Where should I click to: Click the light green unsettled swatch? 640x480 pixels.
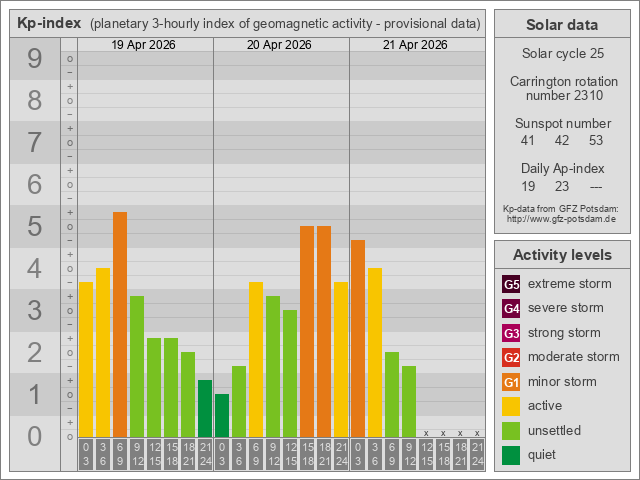tap(511, 430)
